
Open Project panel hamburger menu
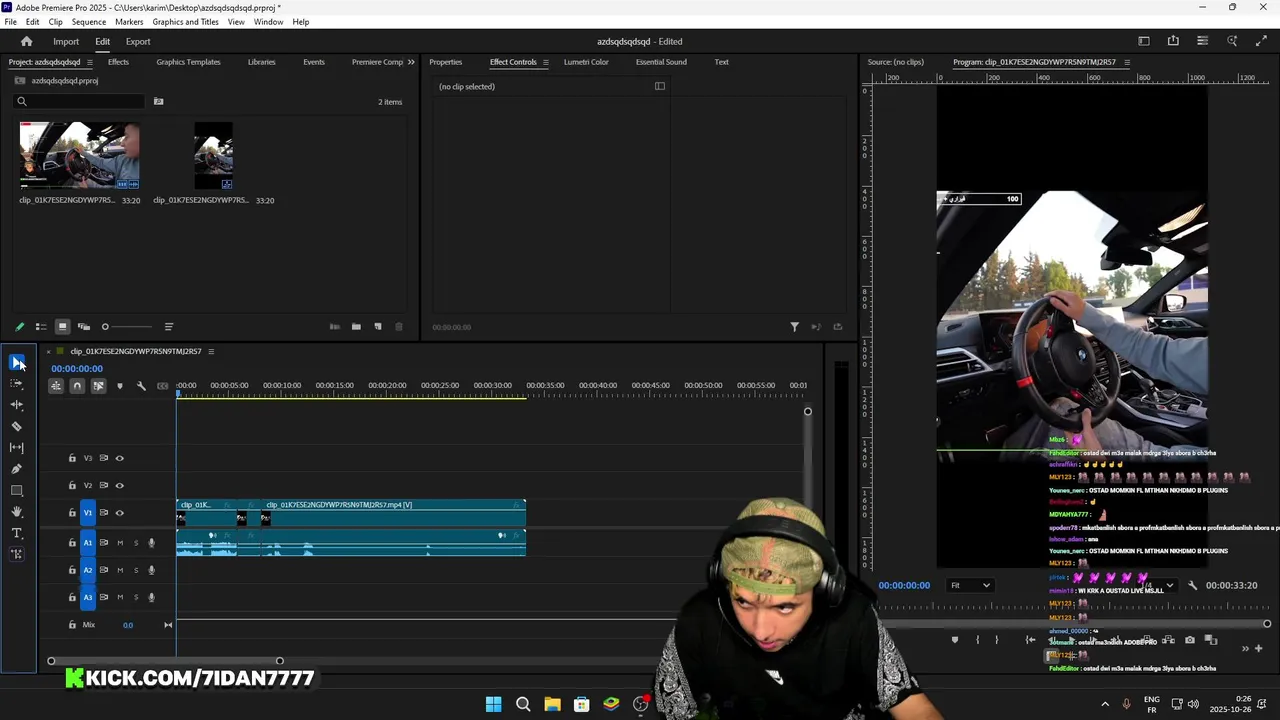point(89,62)
